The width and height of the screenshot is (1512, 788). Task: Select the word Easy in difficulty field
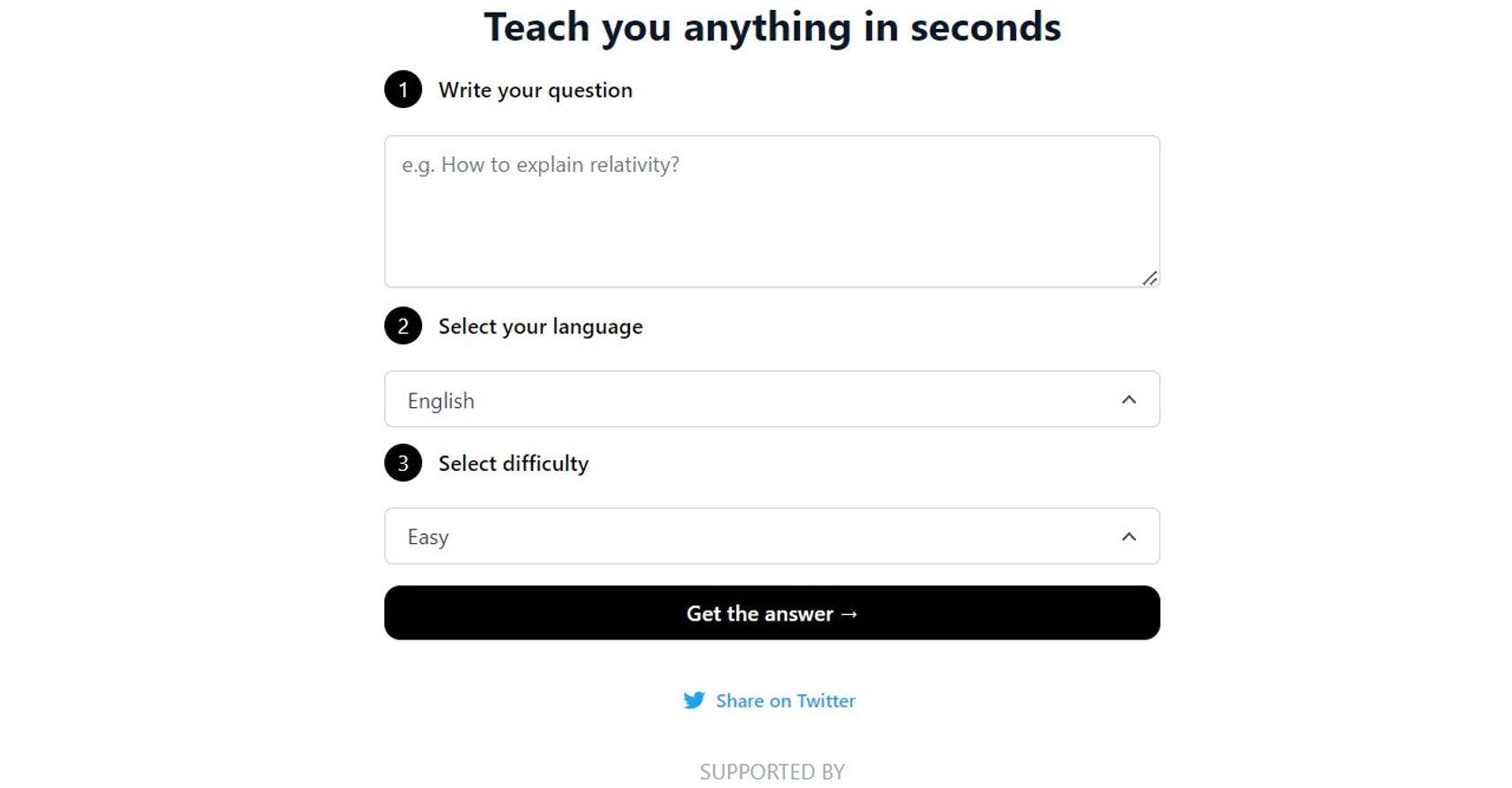(x=427, y=537)
